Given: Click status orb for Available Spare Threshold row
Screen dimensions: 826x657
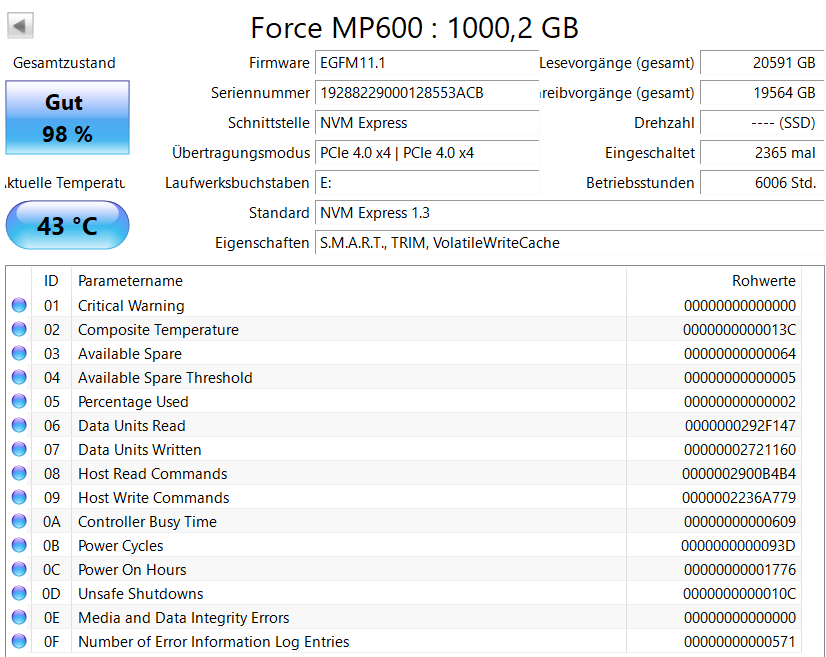Looking at the screenshot, I should point(19,377).
